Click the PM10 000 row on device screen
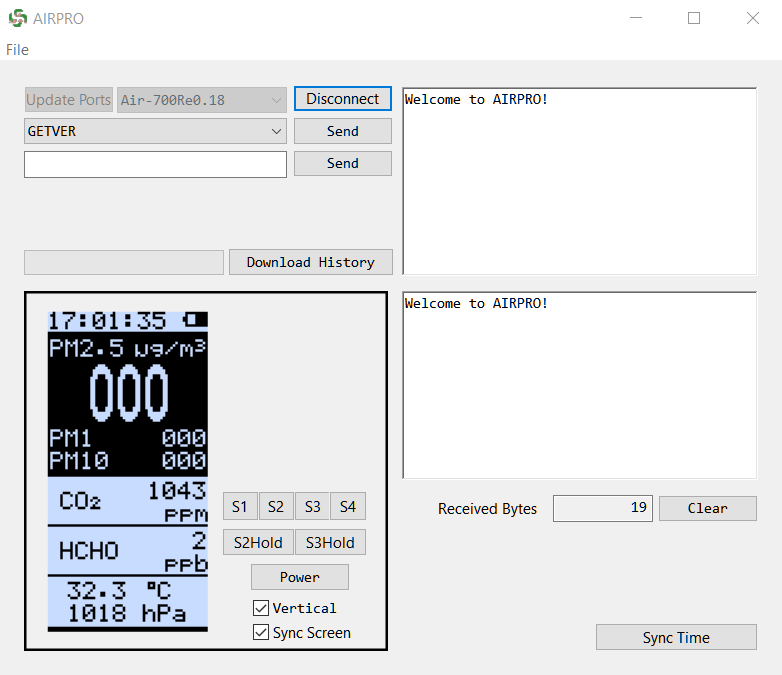Viewport: 782px width, 675px height. tap(128, 460)
